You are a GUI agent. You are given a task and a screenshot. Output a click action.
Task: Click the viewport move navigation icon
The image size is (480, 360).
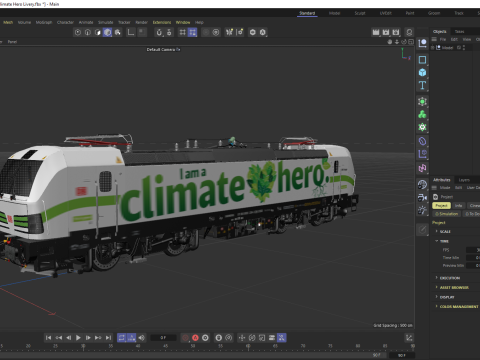(390, 42)
